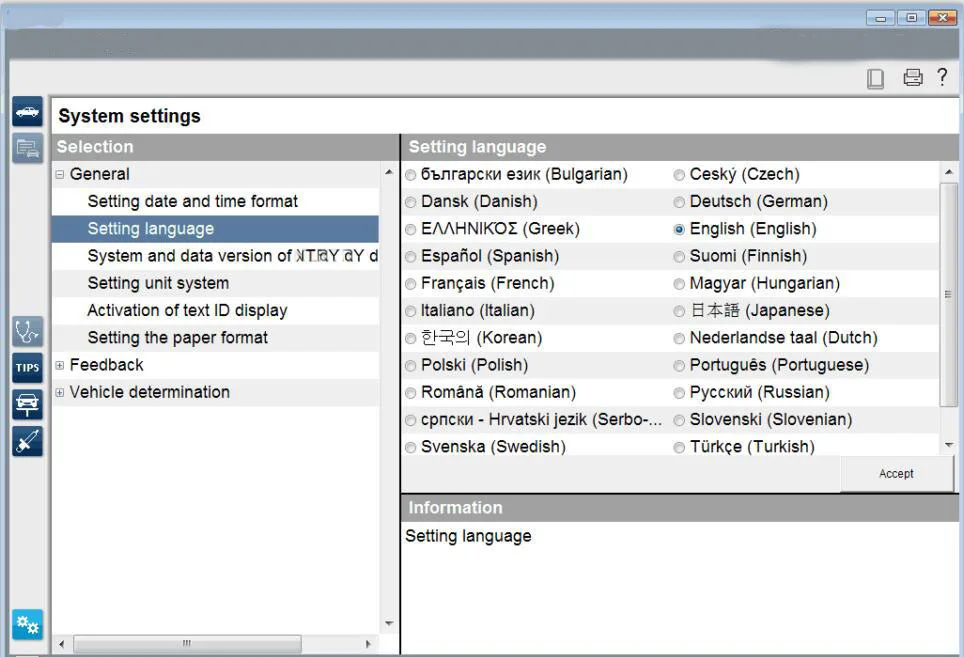The width and height of the screenshot is (964, 657).
Task: Click the measuring probe icon in sidebar
Action: (x=27, y=441)
